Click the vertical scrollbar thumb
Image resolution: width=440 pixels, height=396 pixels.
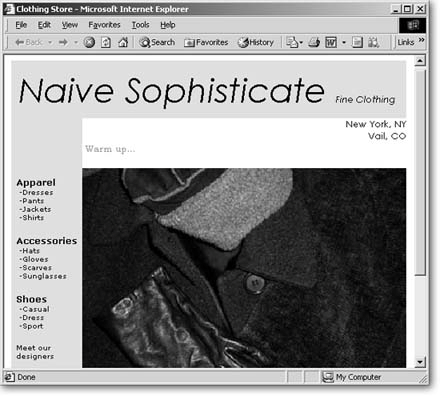[420, 172]
